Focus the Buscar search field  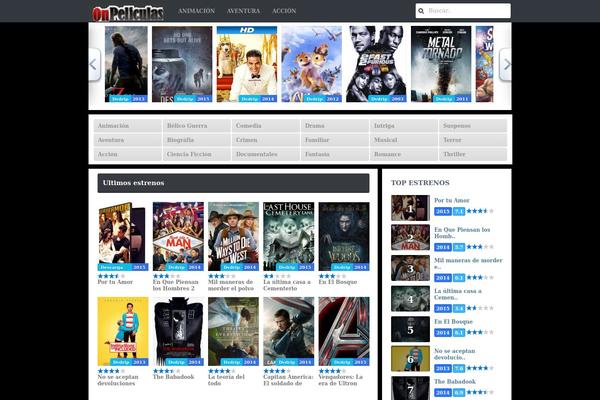point(463,11)
